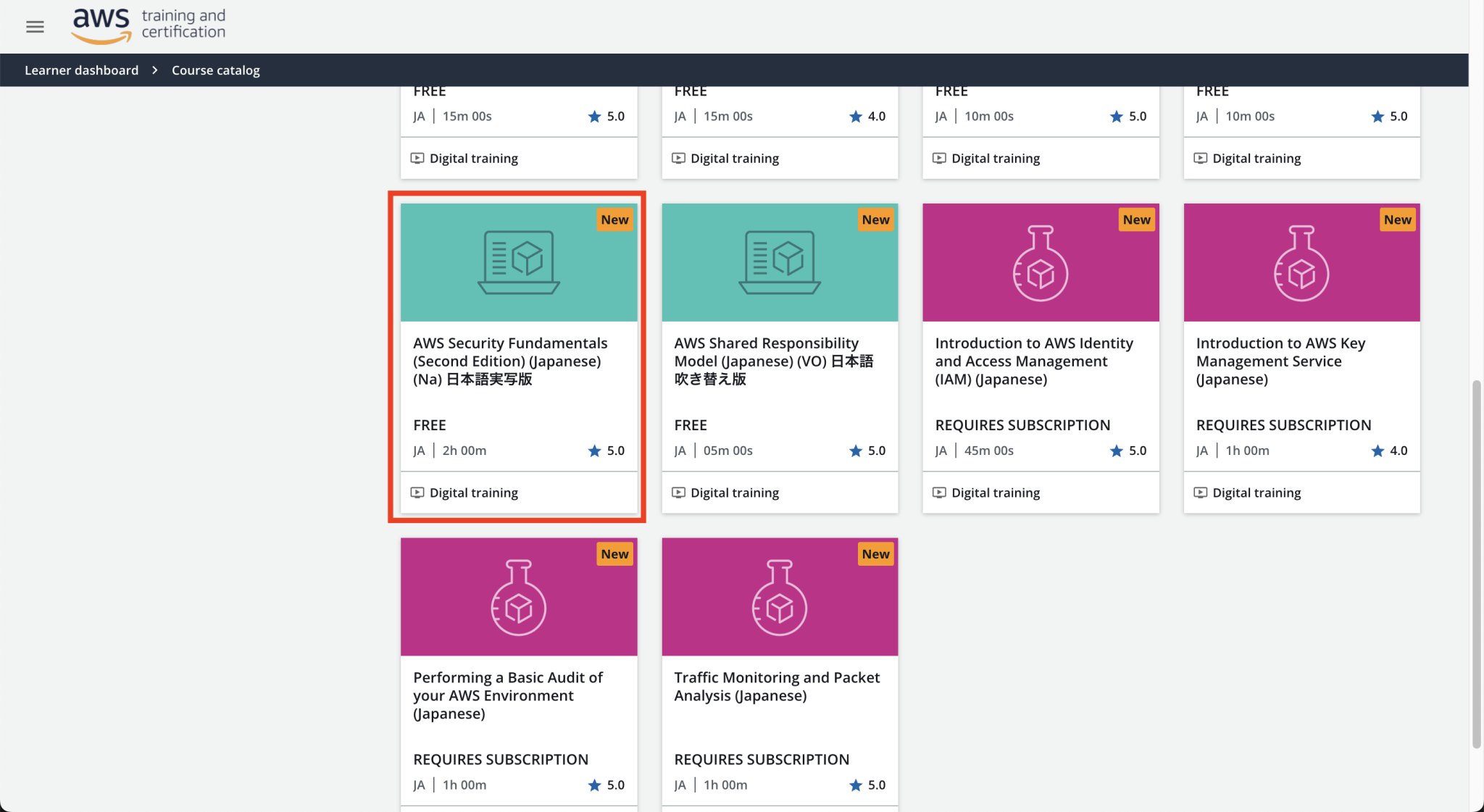Click the flask icon on AWS Key Management Service card
The width and height of the screenshot is (1484, 812).
click(1301, 262)
